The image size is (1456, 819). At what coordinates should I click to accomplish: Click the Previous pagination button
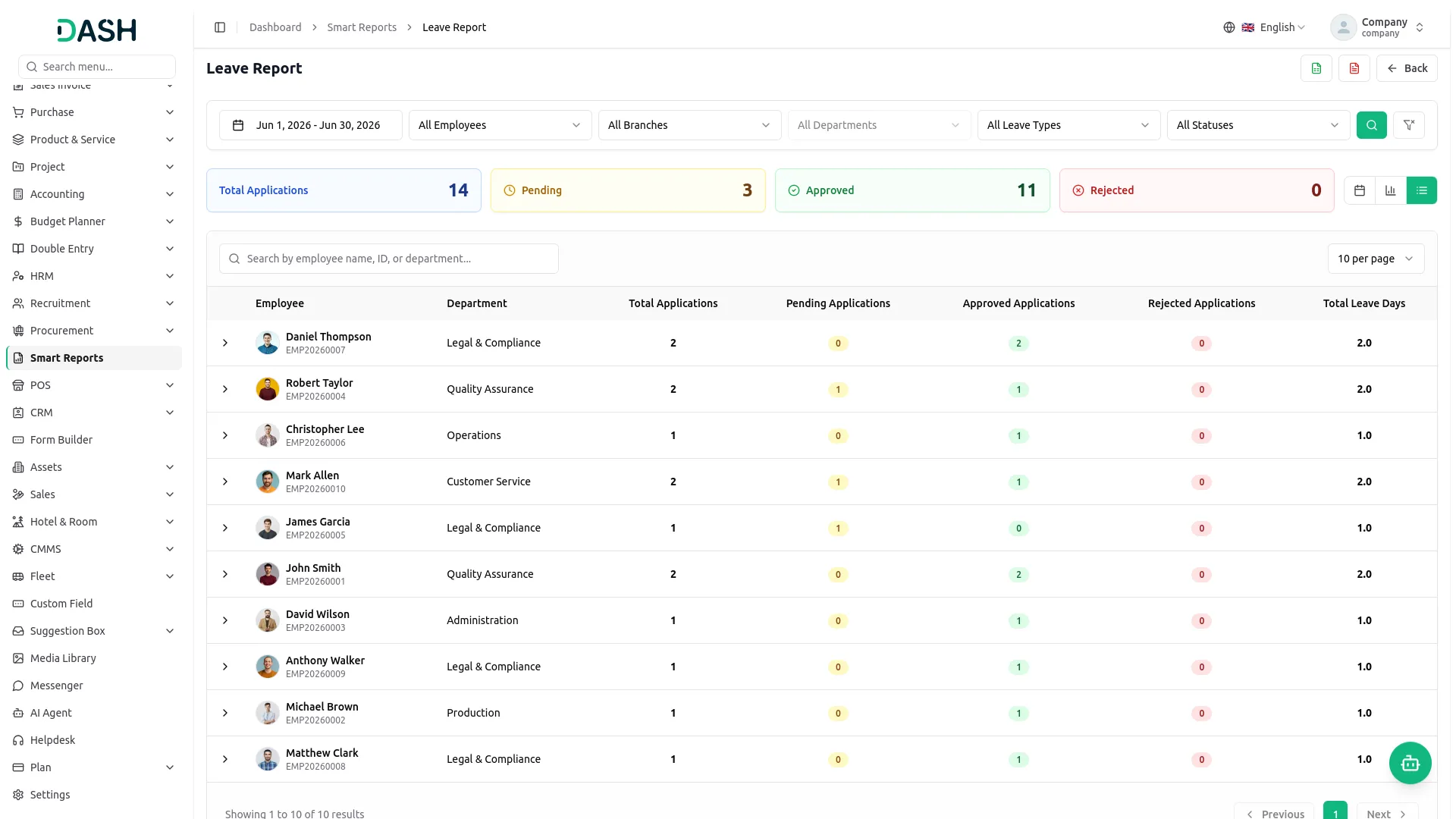[x=1274, y=813]
